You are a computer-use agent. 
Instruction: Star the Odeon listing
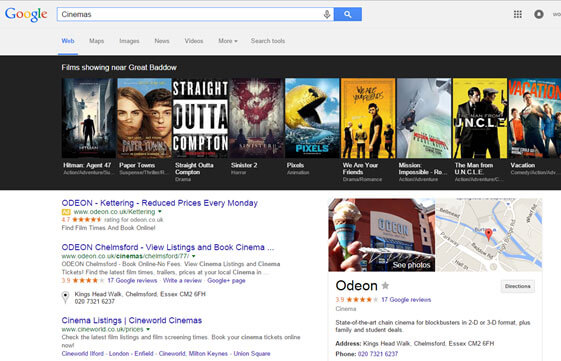(x=385, y=286)
